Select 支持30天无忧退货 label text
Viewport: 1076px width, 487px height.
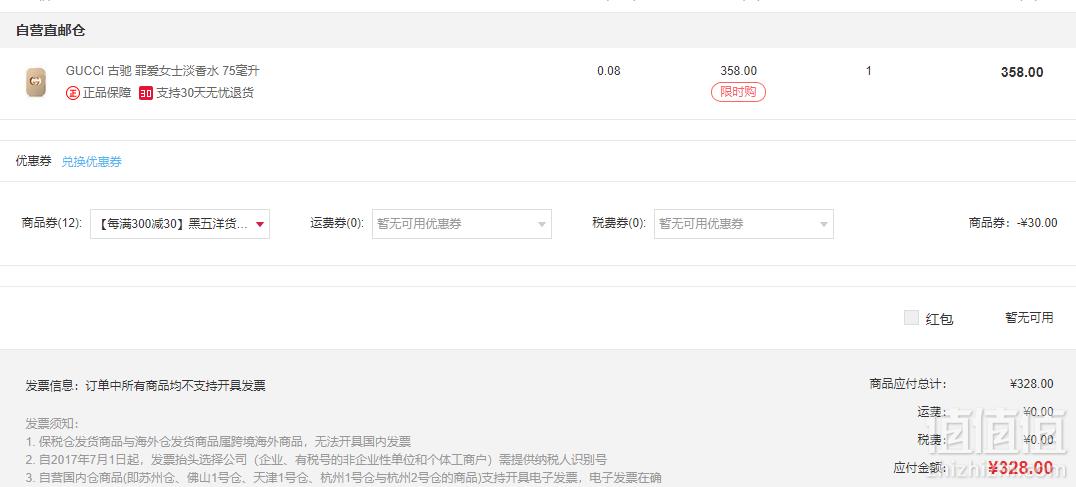click(x=205, y=93)
